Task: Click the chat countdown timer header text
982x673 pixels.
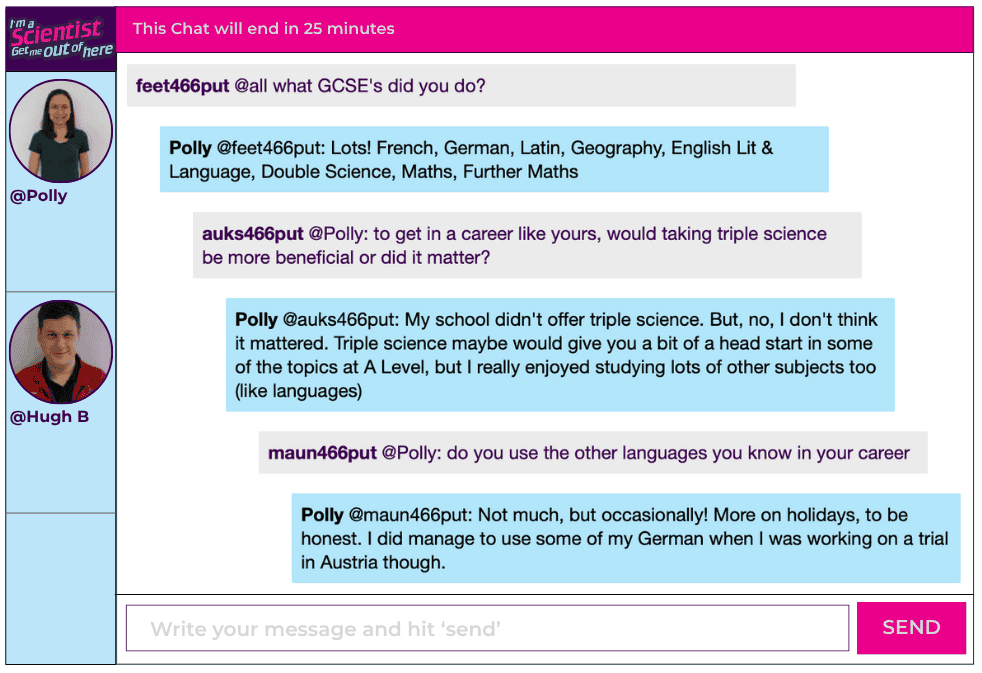Action: tap(264, 28)
